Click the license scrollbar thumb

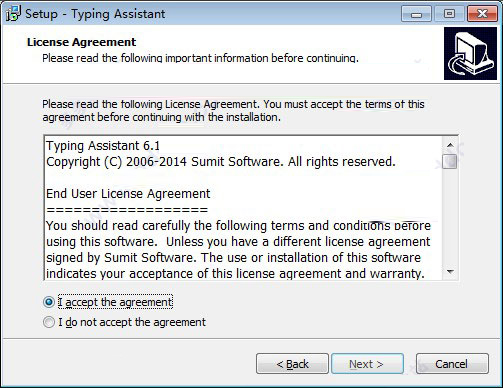450,161
